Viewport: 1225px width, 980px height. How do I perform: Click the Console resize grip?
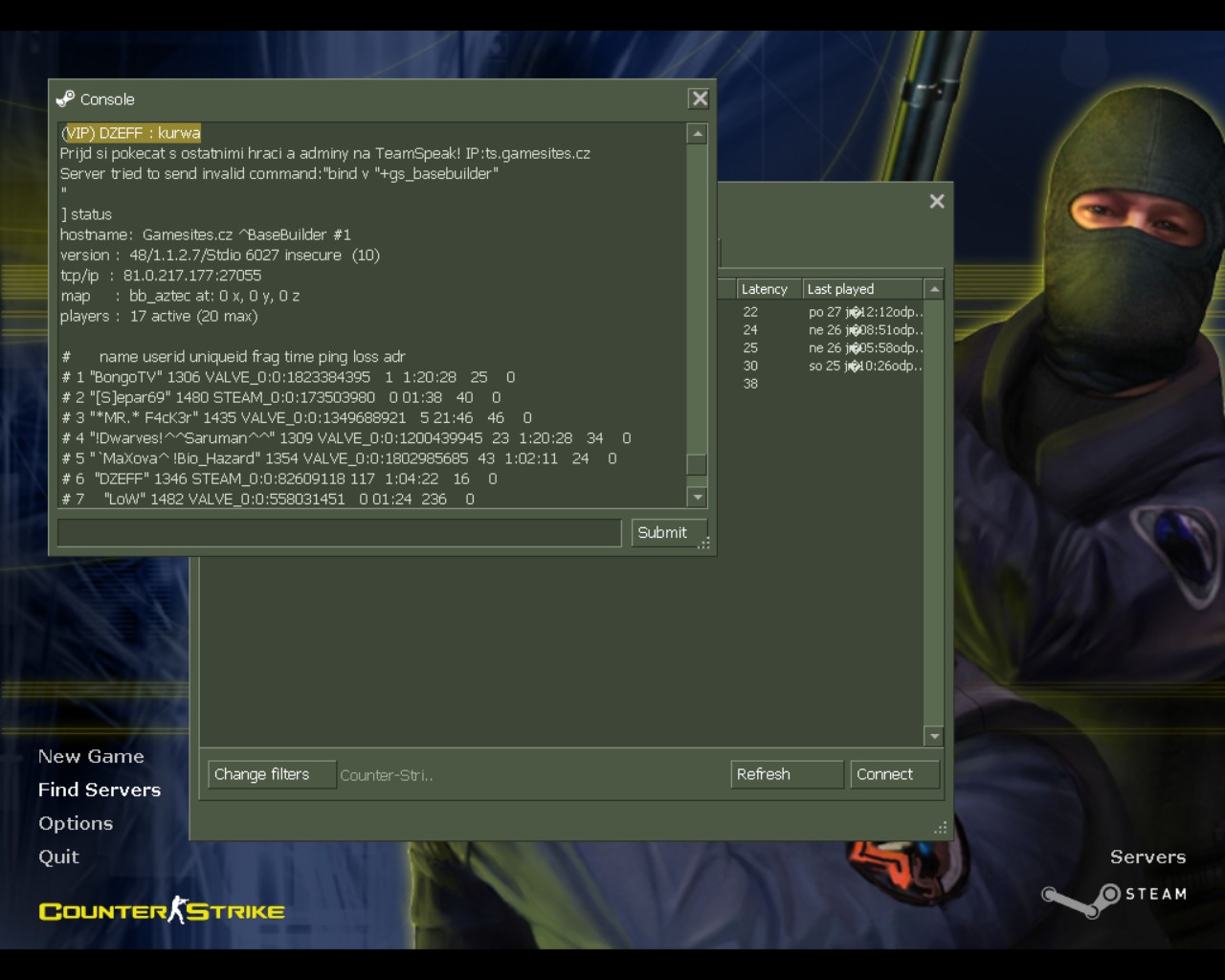click(x=704, y=544)
